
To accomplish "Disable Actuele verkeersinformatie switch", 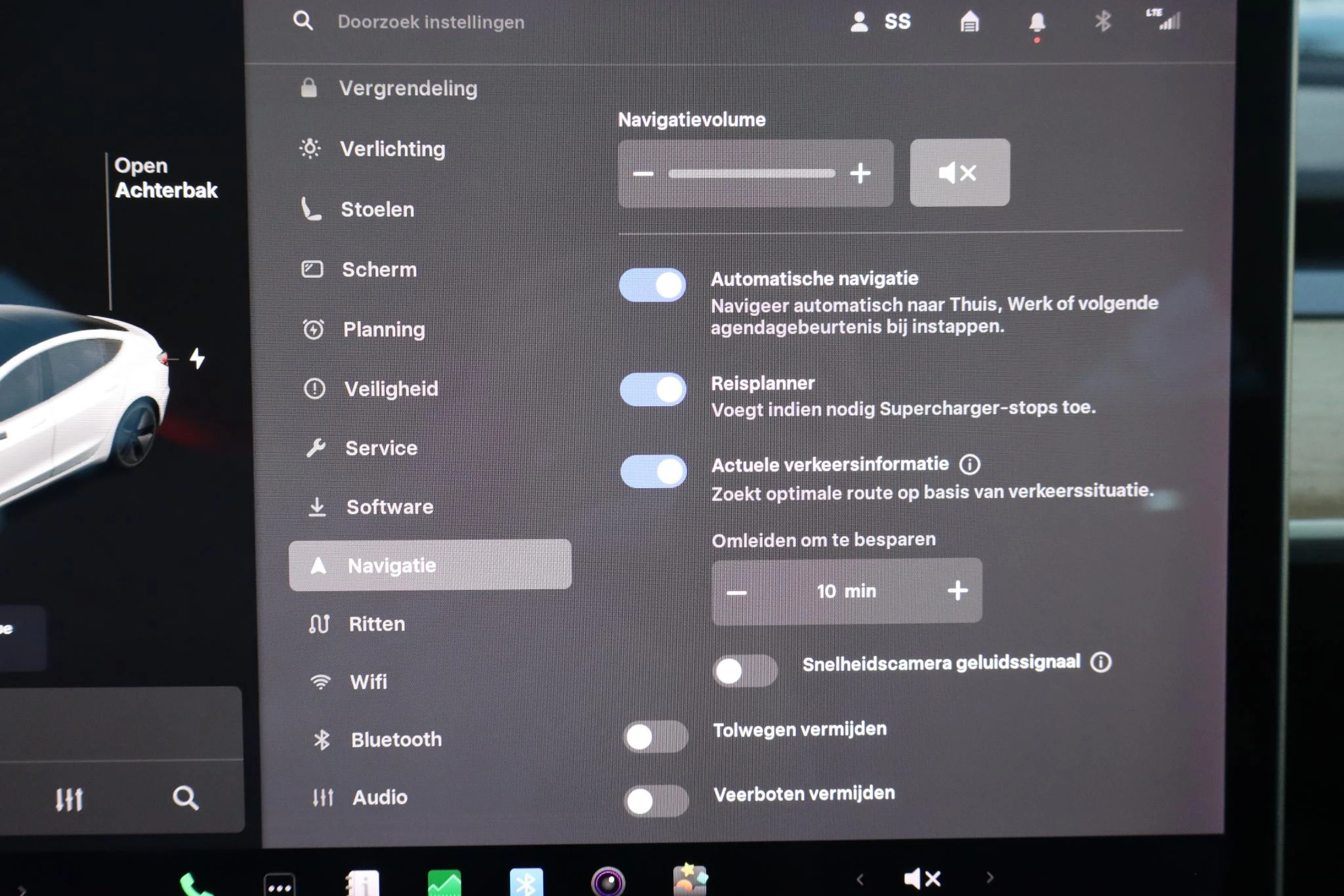I will (x=654, y=472).
